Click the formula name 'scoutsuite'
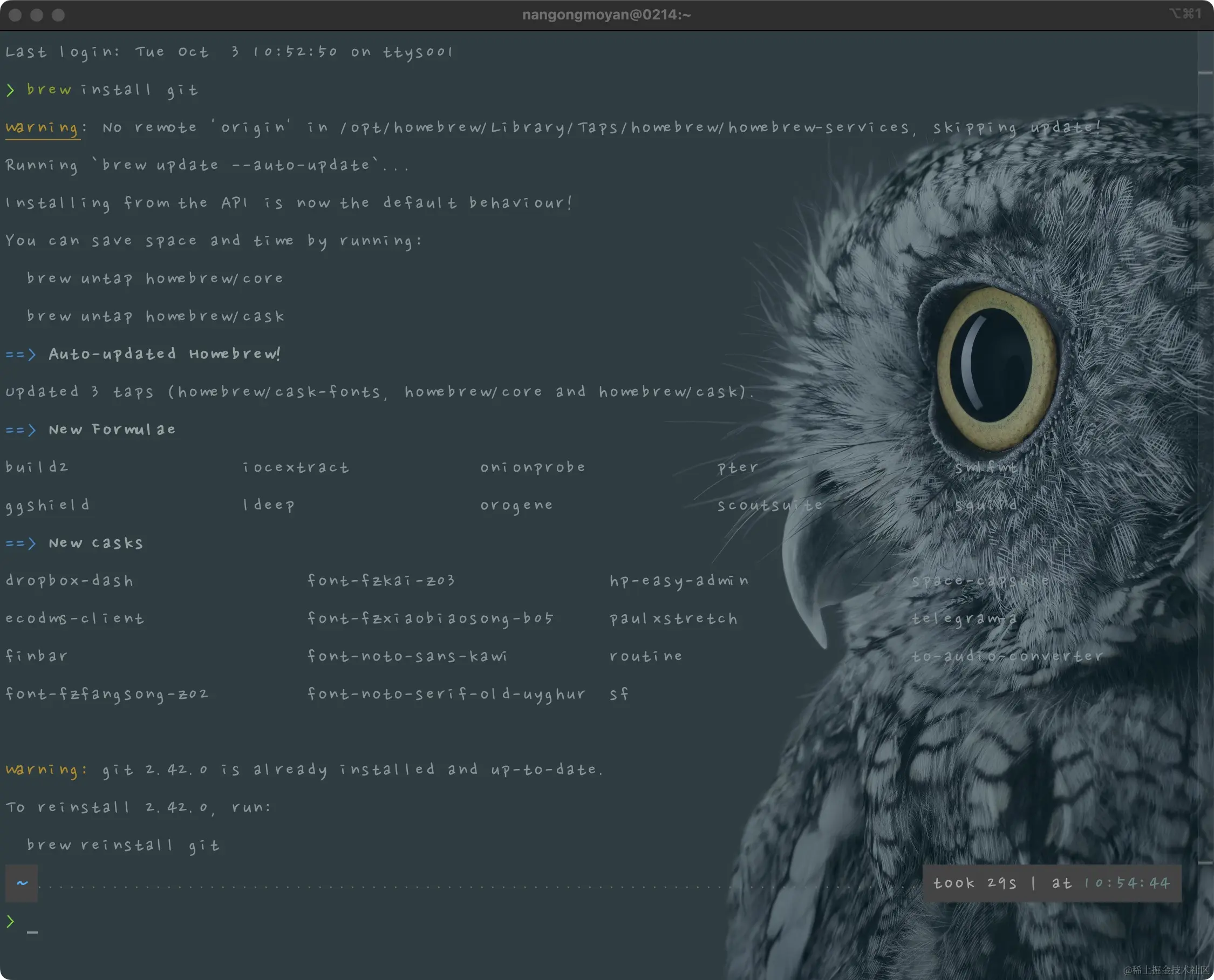1214x980 pixels. (770, 505)
